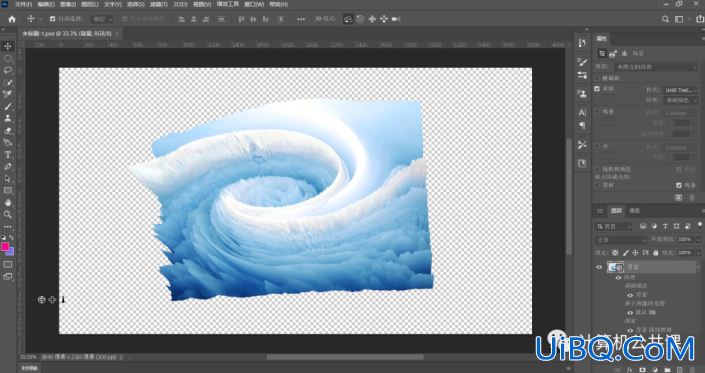705x373 pixels.
Task: Select the Hand tool
Action: pos(8,203)
